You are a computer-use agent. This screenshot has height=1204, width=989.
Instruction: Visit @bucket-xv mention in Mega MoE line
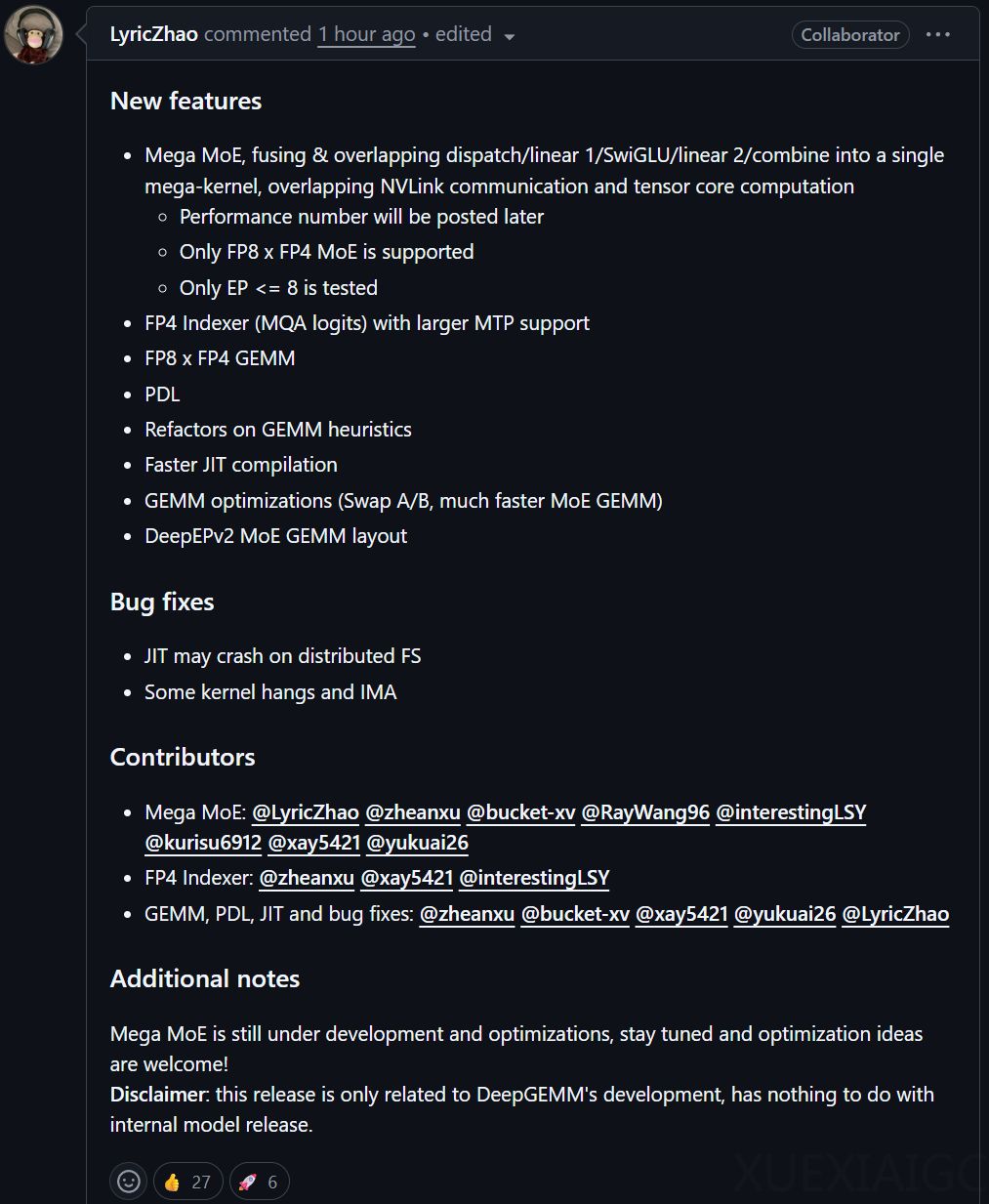click(520, 812)
